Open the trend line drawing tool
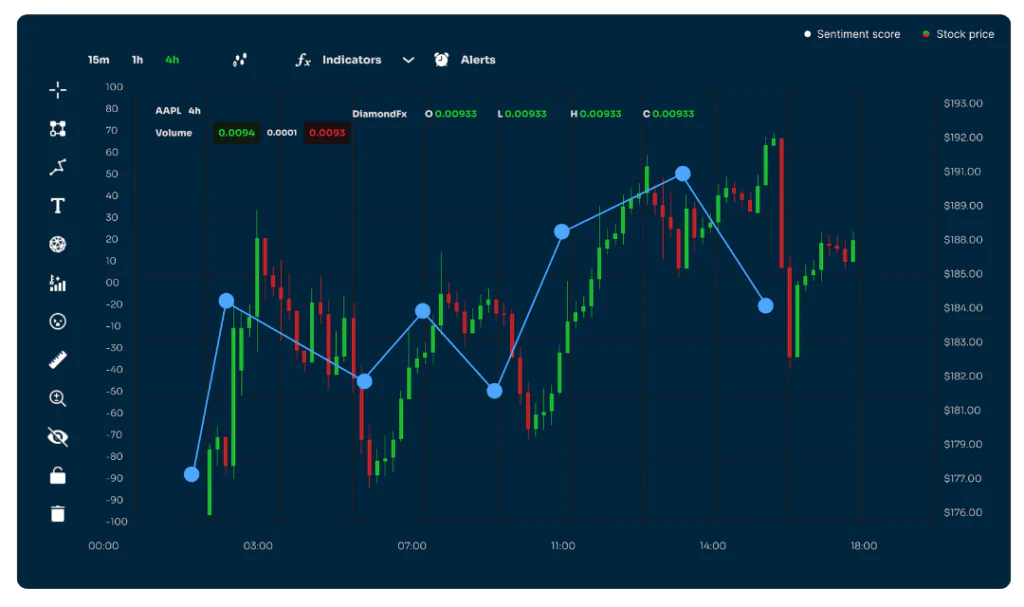Image resolution: width=1024 pixels, height=607 pixels. click(x=58, y=167)
